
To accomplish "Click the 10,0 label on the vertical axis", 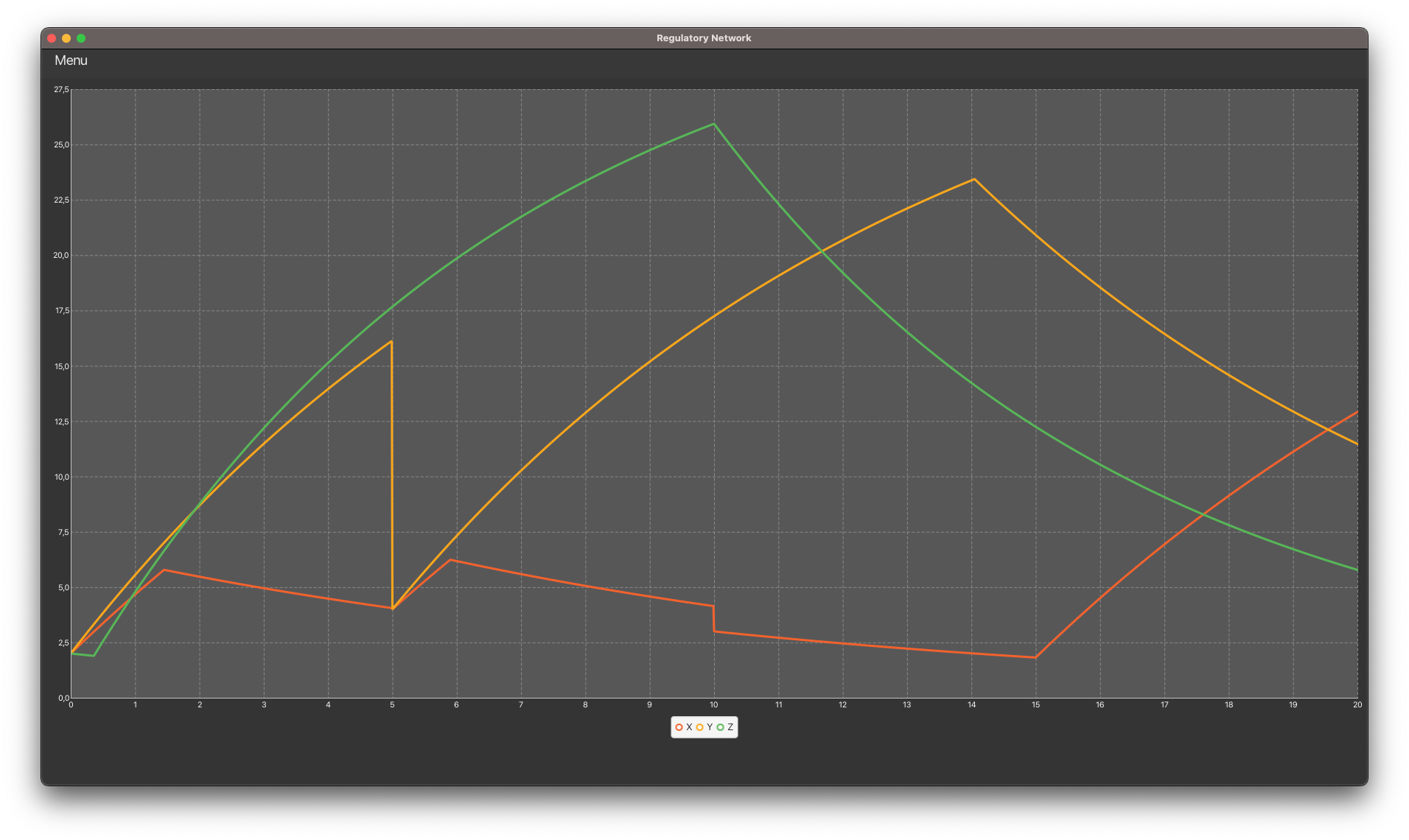I will (61, 477).
